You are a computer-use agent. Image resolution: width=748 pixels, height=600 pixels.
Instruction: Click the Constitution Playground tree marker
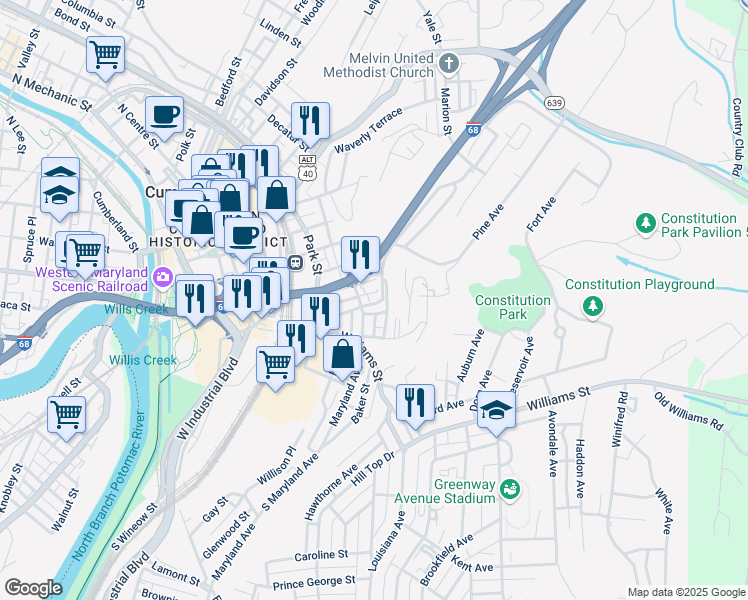point(592,307)
